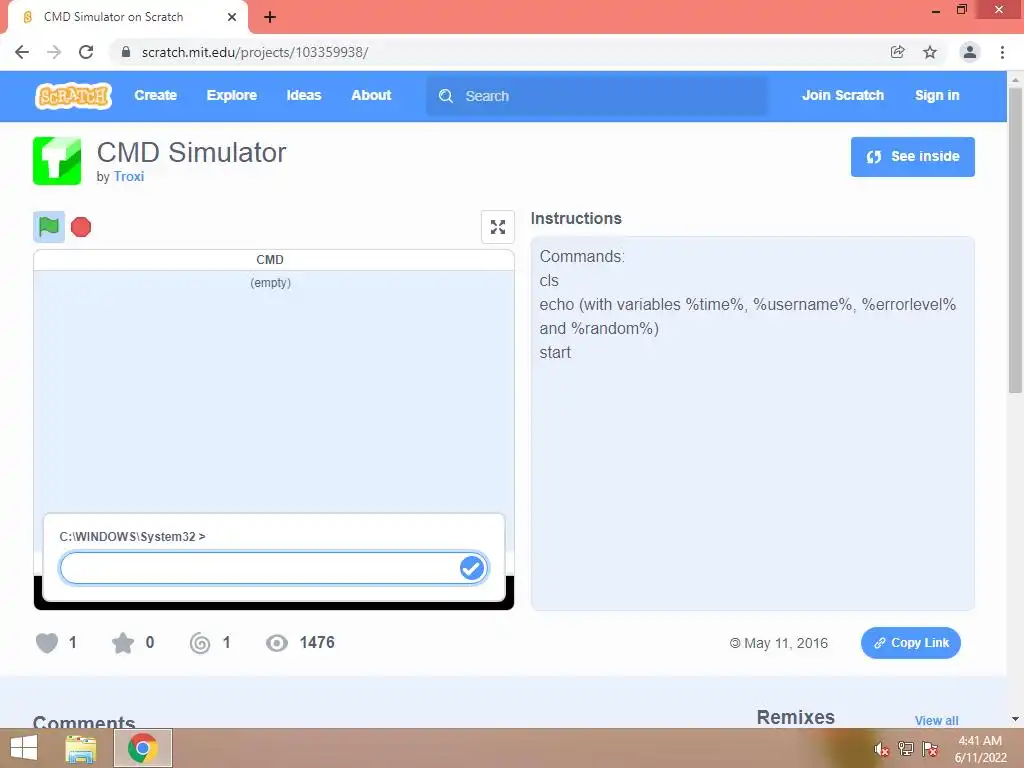
Task: Open author Troxi's profile
Action: point(129,176)
